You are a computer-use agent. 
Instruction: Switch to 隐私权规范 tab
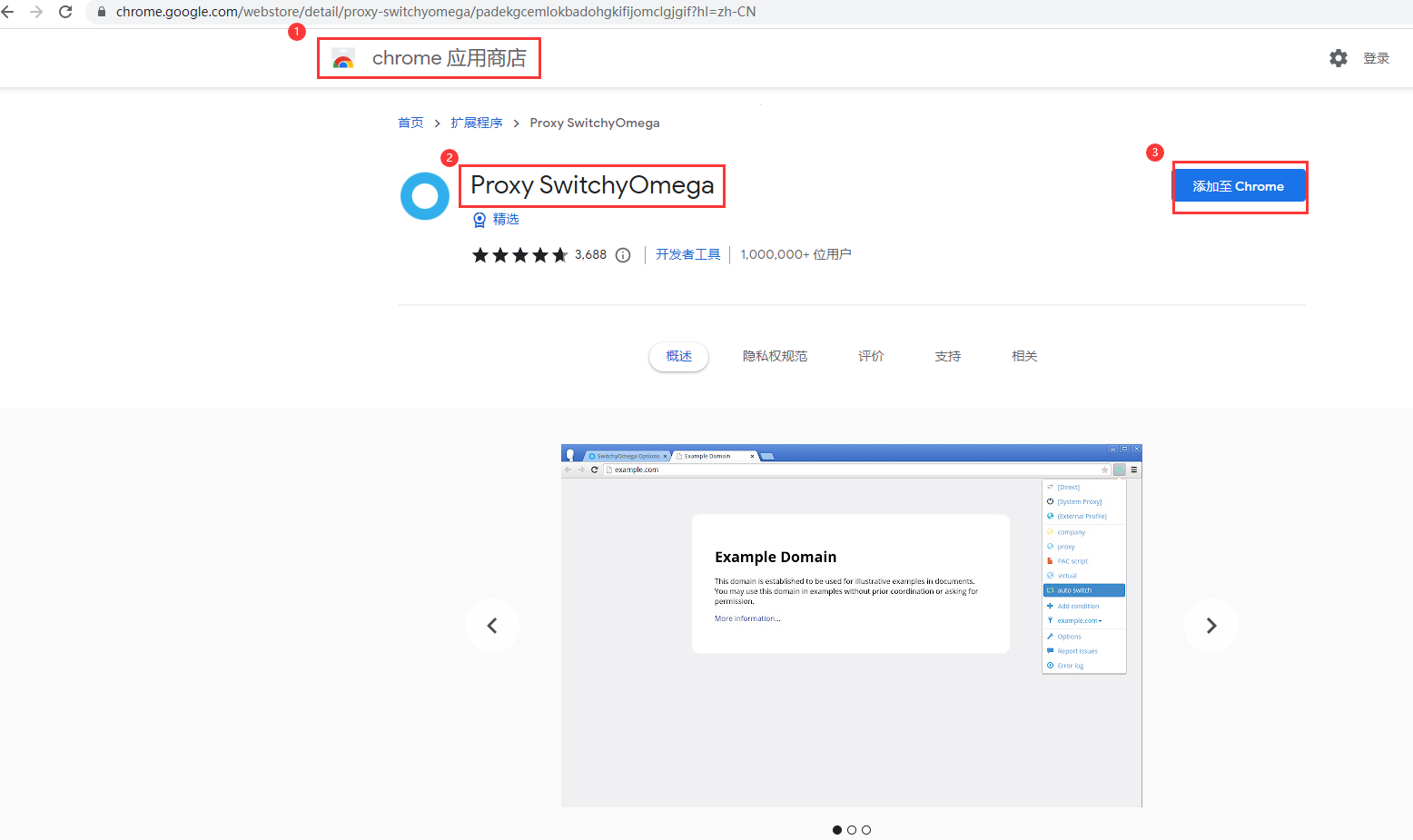coord(775,356)
